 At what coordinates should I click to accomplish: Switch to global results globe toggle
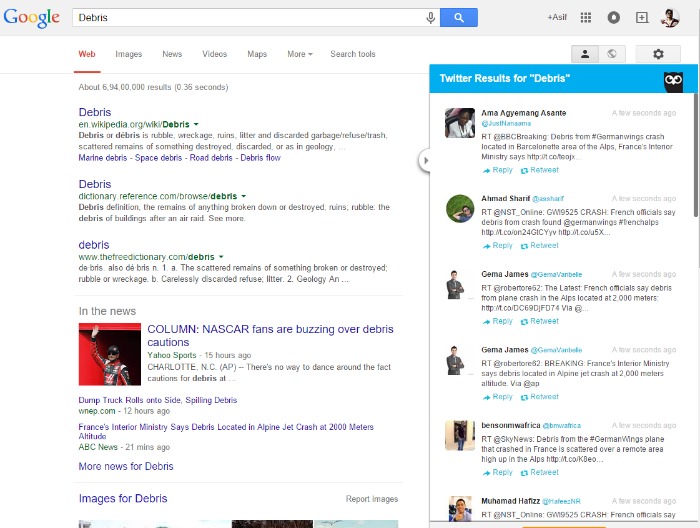[612, 54]
